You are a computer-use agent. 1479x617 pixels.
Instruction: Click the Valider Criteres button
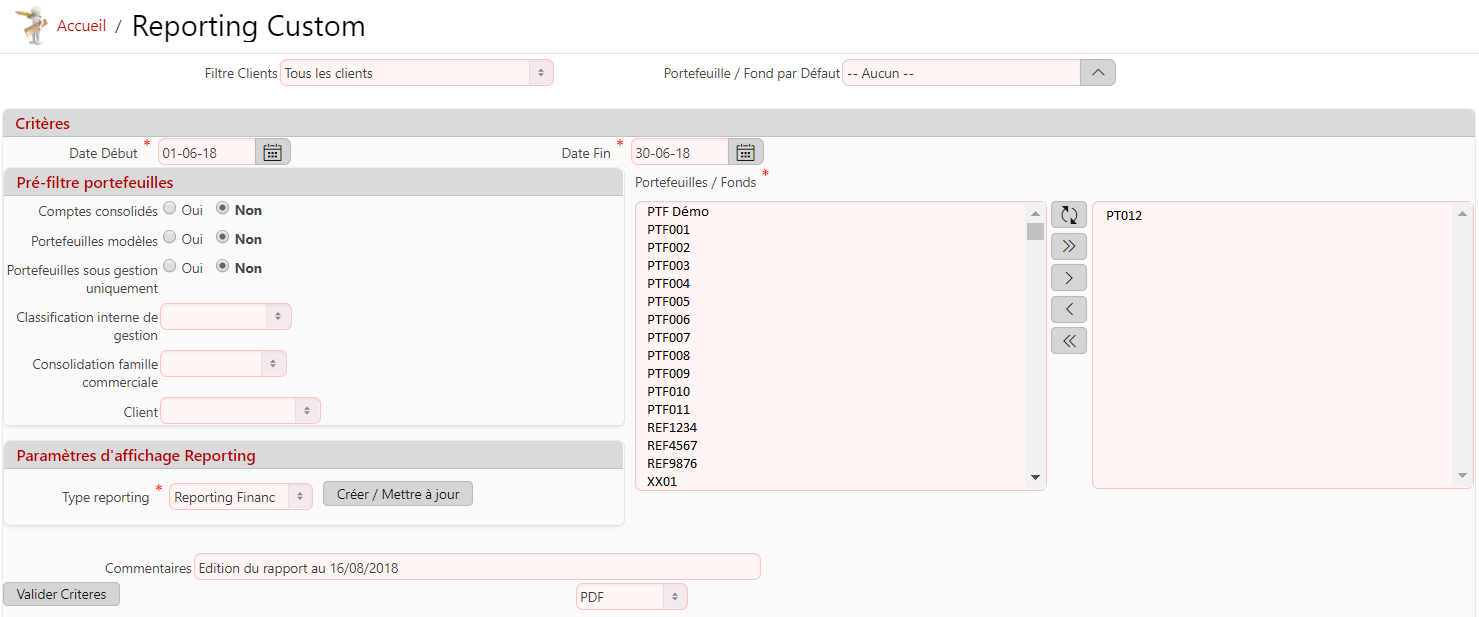pos(61,594)
